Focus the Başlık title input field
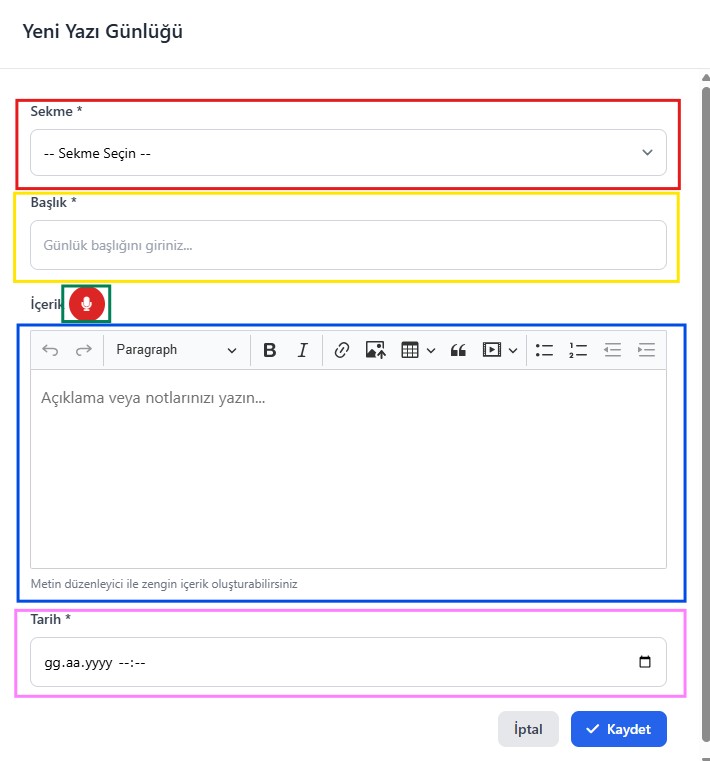 coord(348,245)
